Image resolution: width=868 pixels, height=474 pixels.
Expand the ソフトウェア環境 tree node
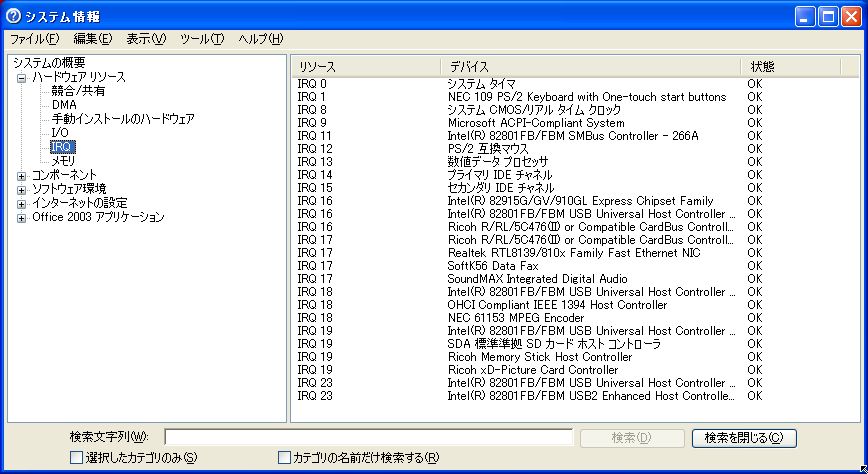[x=22, y=189]
